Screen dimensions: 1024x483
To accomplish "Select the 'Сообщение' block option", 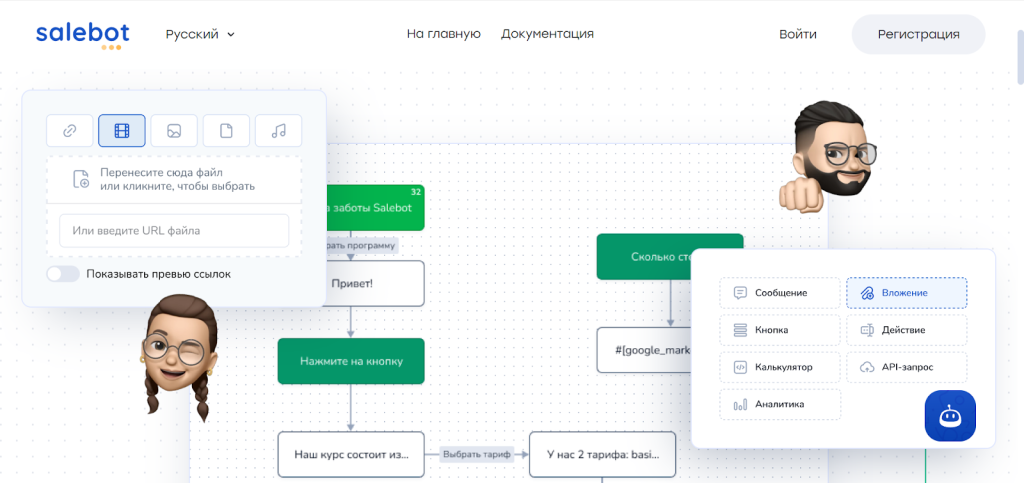I will point(780,293).
